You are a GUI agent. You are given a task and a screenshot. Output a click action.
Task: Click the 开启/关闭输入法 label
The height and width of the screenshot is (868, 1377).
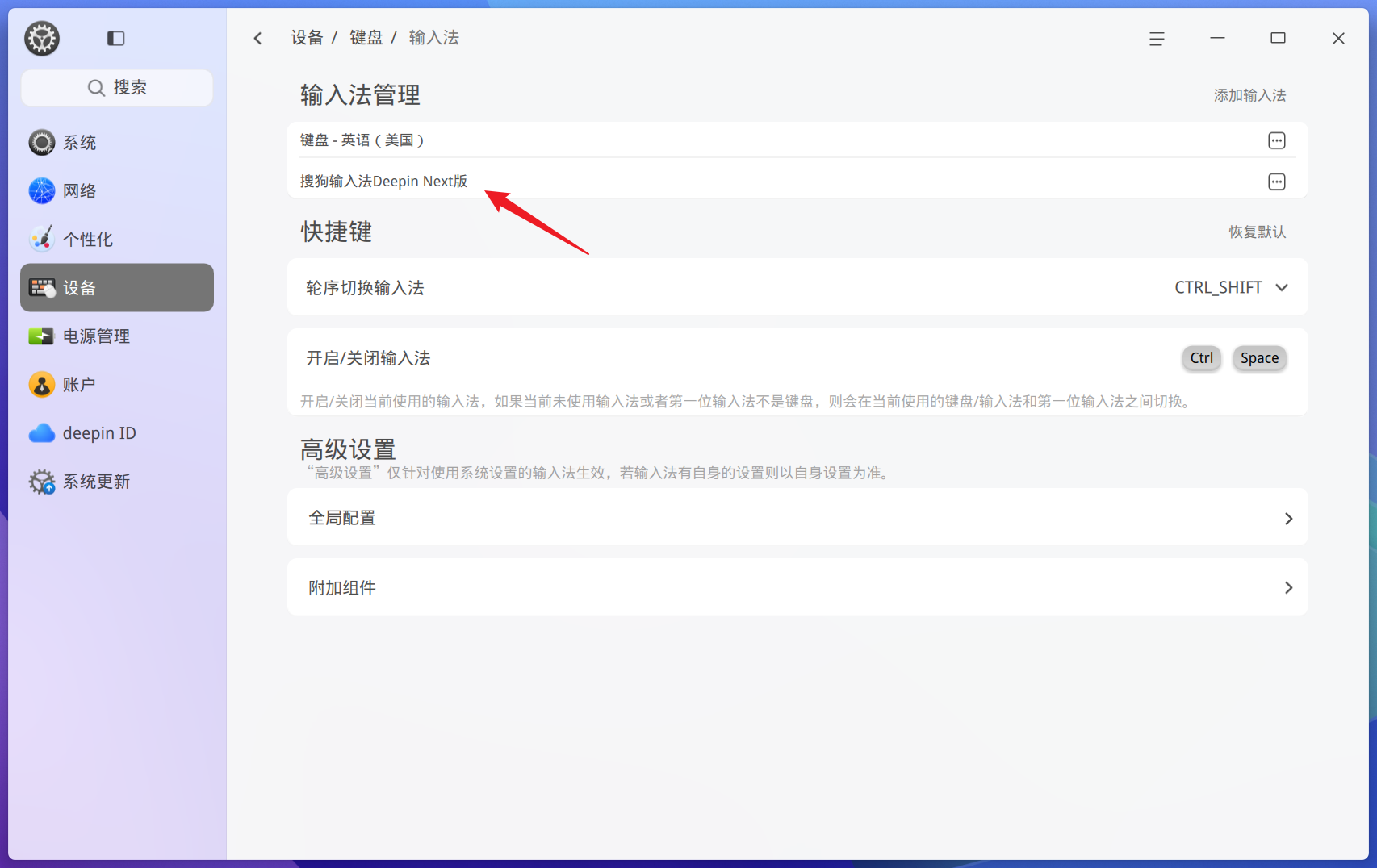pos(368,358)
